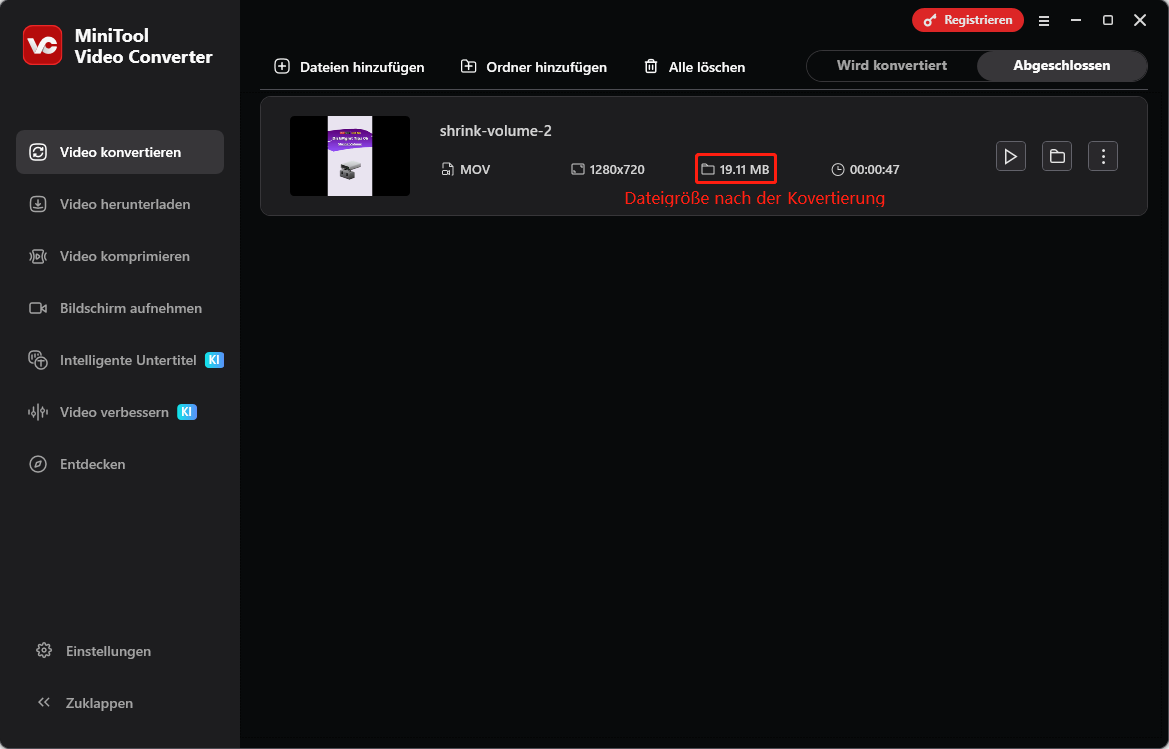Screen dimensions: 1169x749
Task: Open Einstellungen
Action: click(x=94, y=651)
